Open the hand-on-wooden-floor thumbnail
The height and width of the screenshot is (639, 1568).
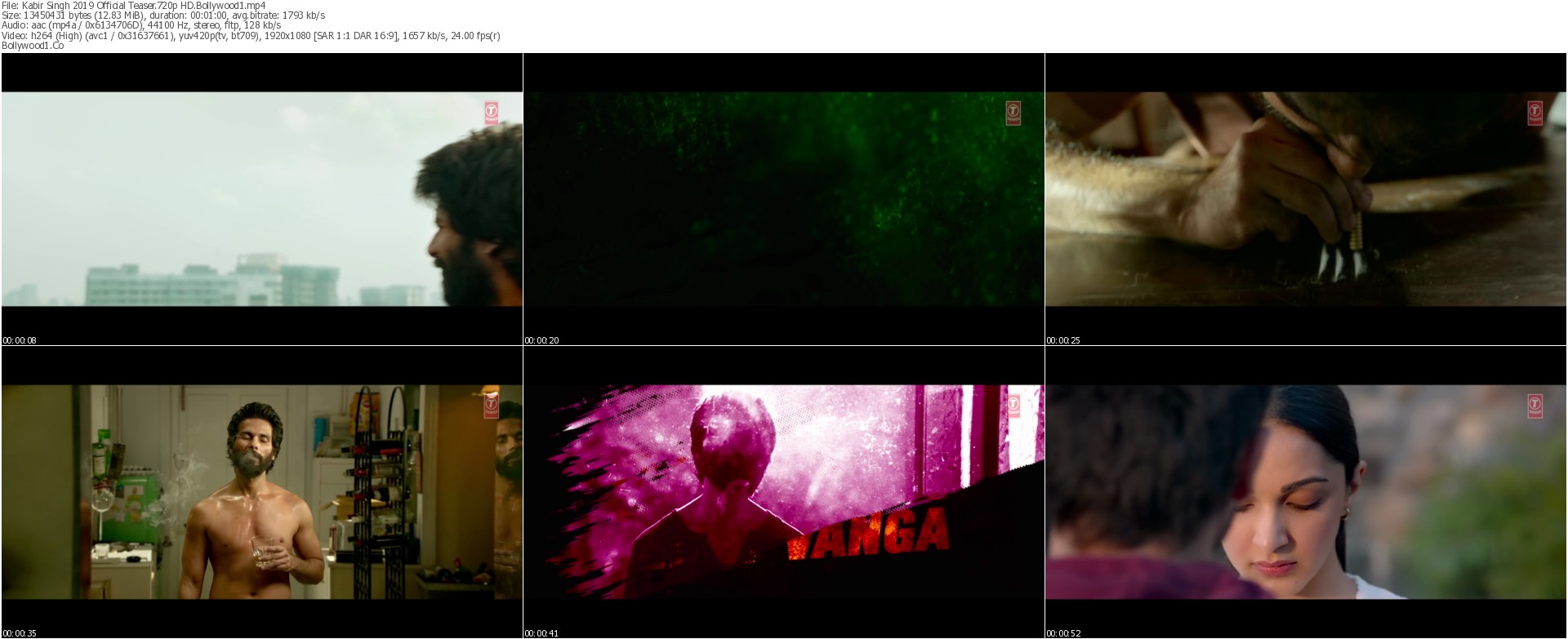click(1306, 199)
